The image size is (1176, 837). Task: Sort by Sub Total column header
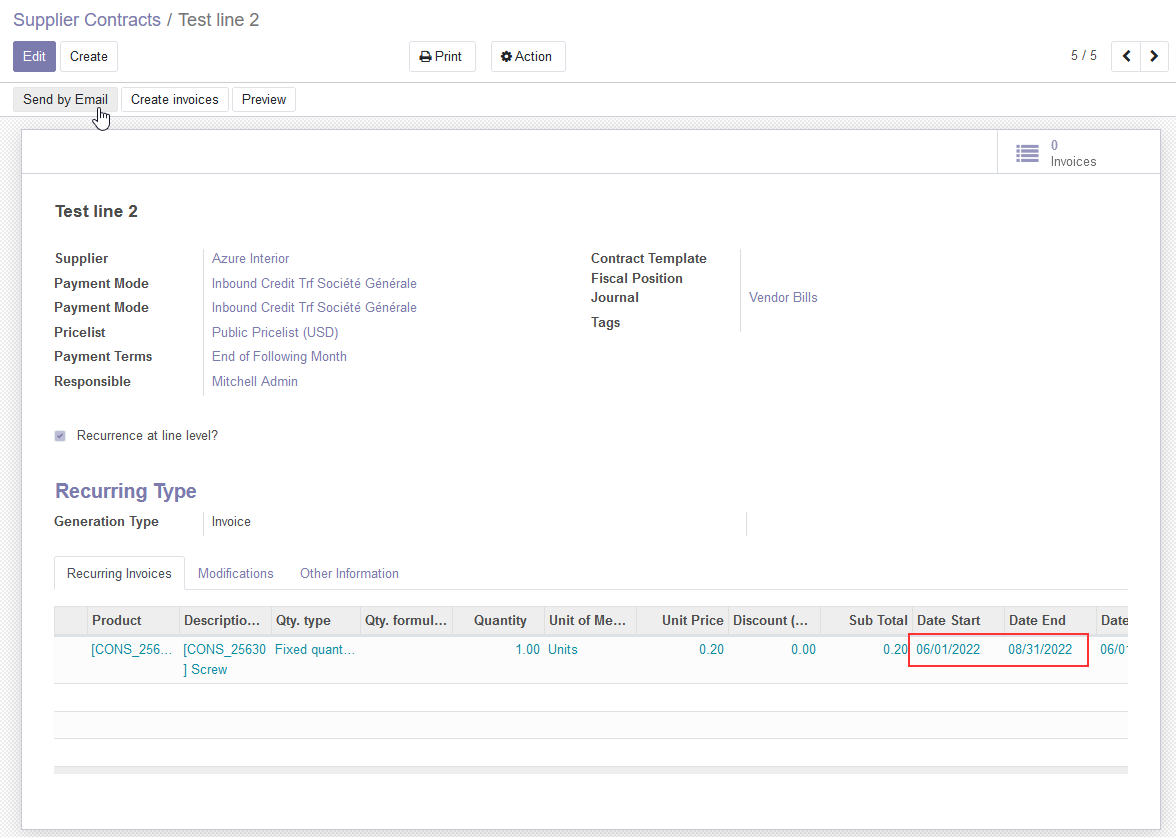tap(866, 620)
